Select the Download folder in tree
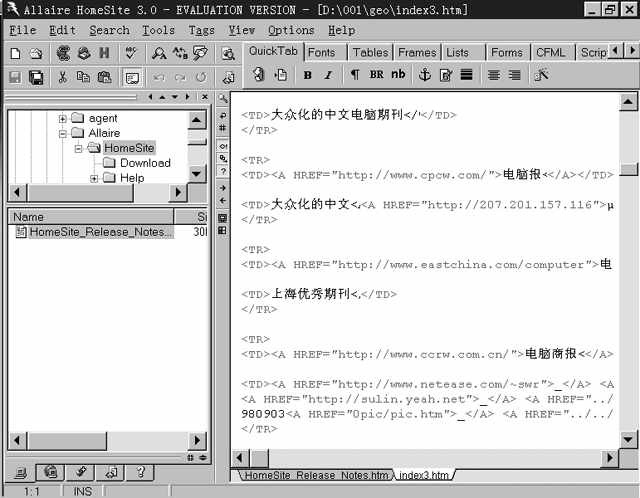 click(x=145, y=163)
